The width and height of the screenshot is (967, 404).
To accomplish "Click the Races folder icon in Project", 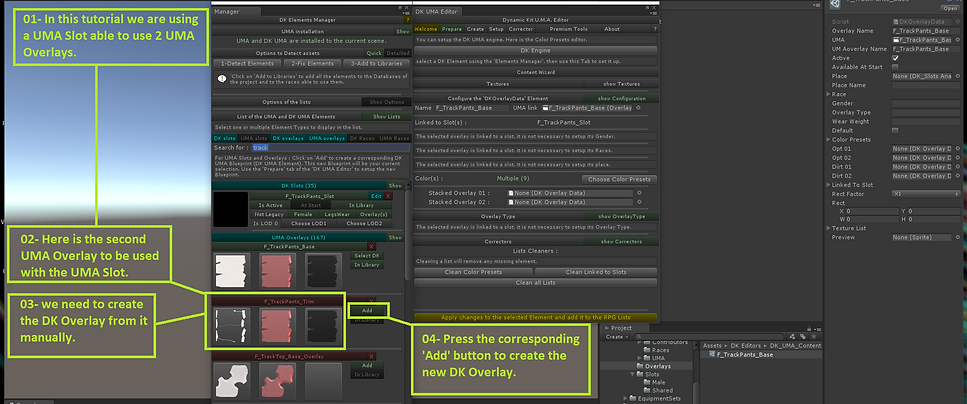I will (x=647, y=350).
